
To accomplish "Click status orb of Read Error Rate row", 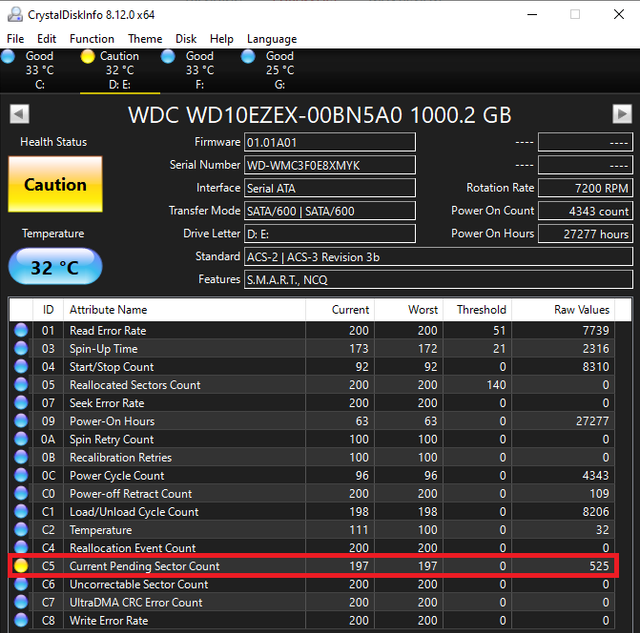I will point(21,330).
